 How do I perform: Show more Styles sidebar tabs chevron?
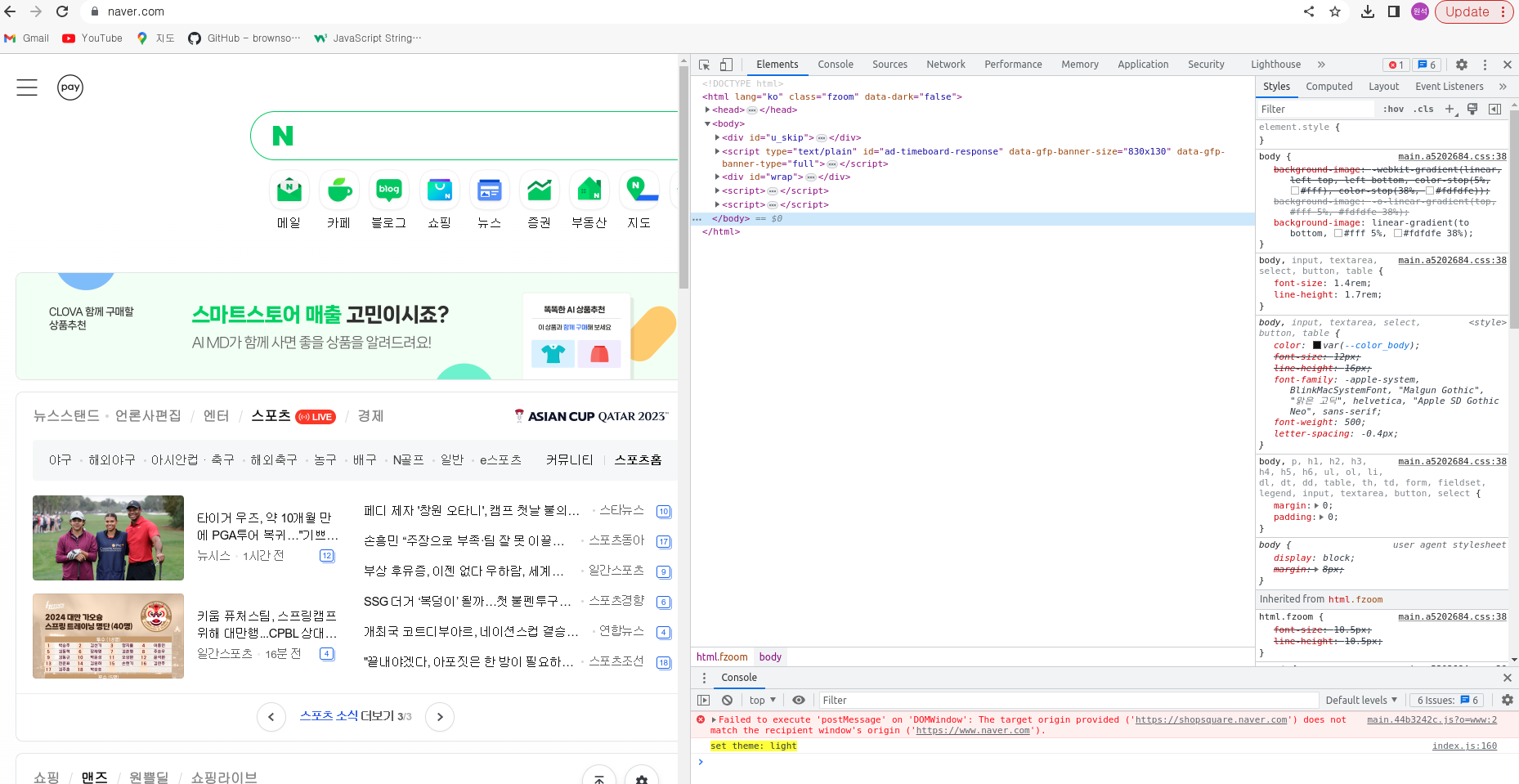tap(1503, 87)
